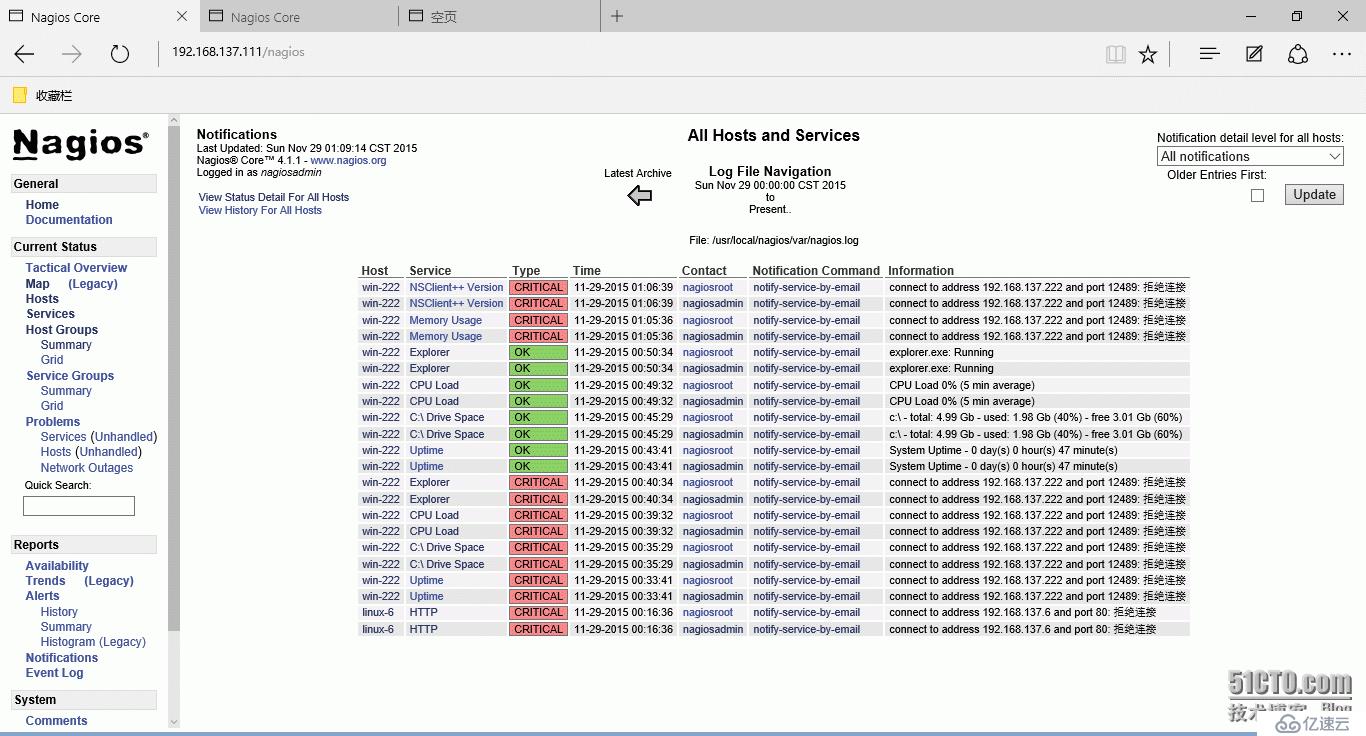Open Availability report
The width and height of the screenshot is (1366, 736).
pyautogui.click(x=57, y=566)
